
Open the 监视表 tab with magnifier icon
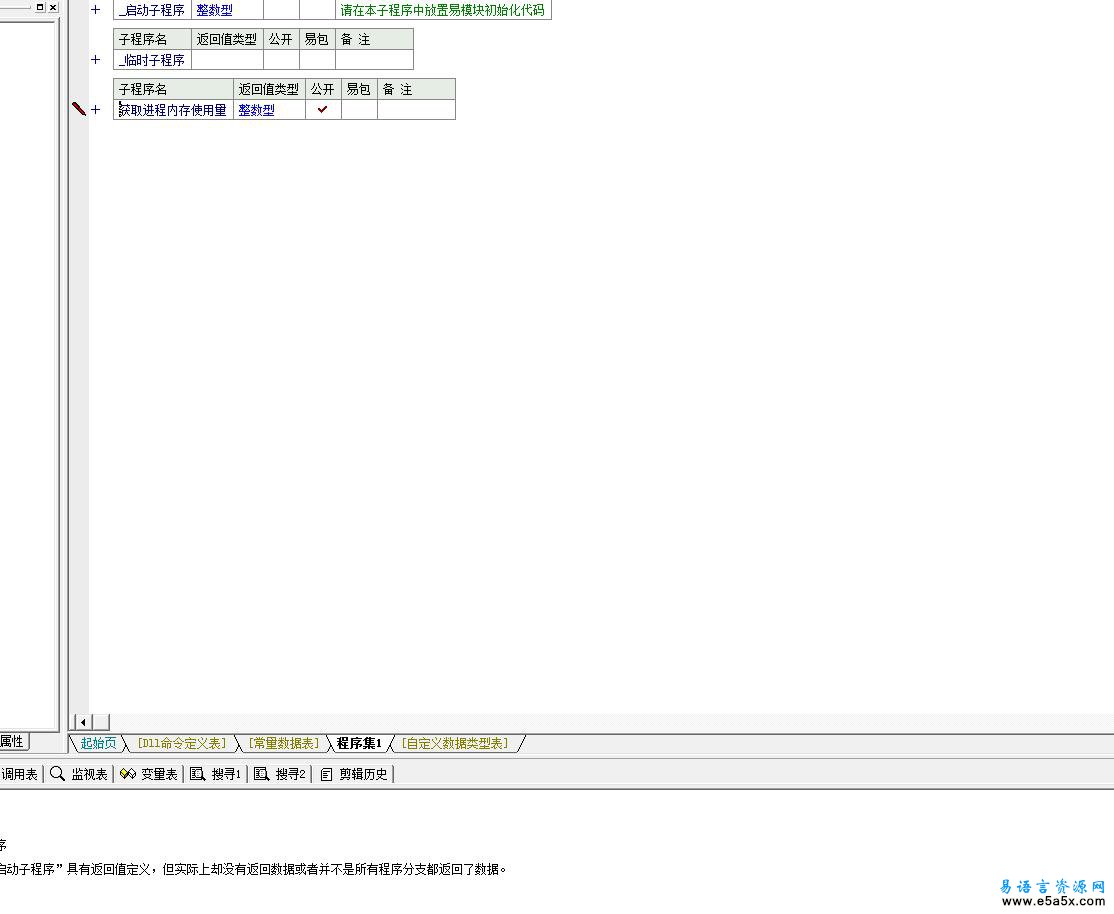(x=79, y=774)
